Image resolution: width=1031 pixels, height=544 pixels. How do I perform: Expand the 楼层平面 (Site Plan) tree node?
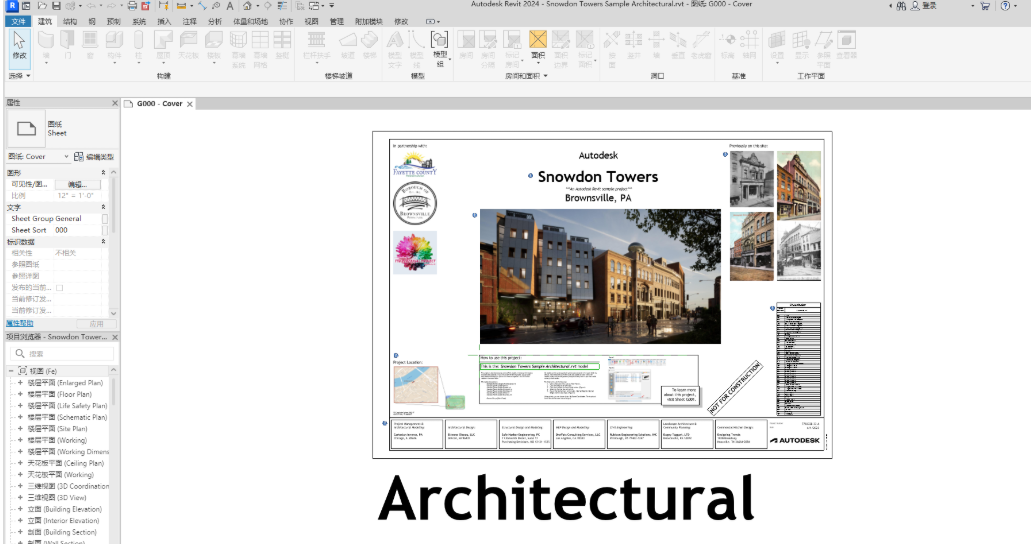click(20, 429)
